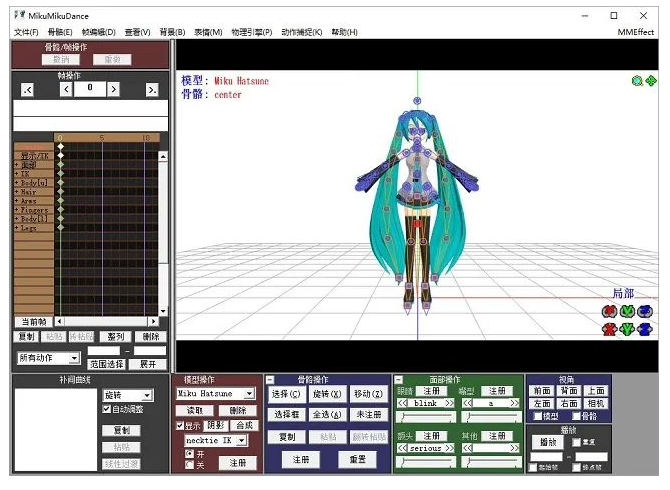
Task: Click the blue Z-axis move icon
Action: click(x=645, y=329)
